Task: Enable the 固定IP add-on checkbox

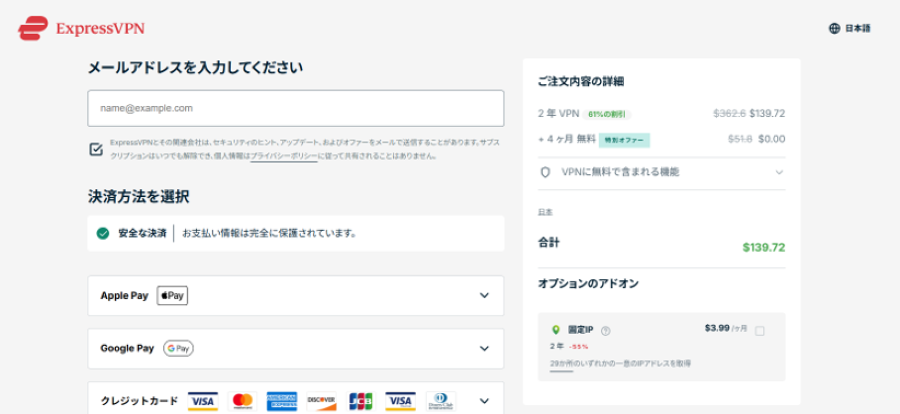Action: click(760, 331)
